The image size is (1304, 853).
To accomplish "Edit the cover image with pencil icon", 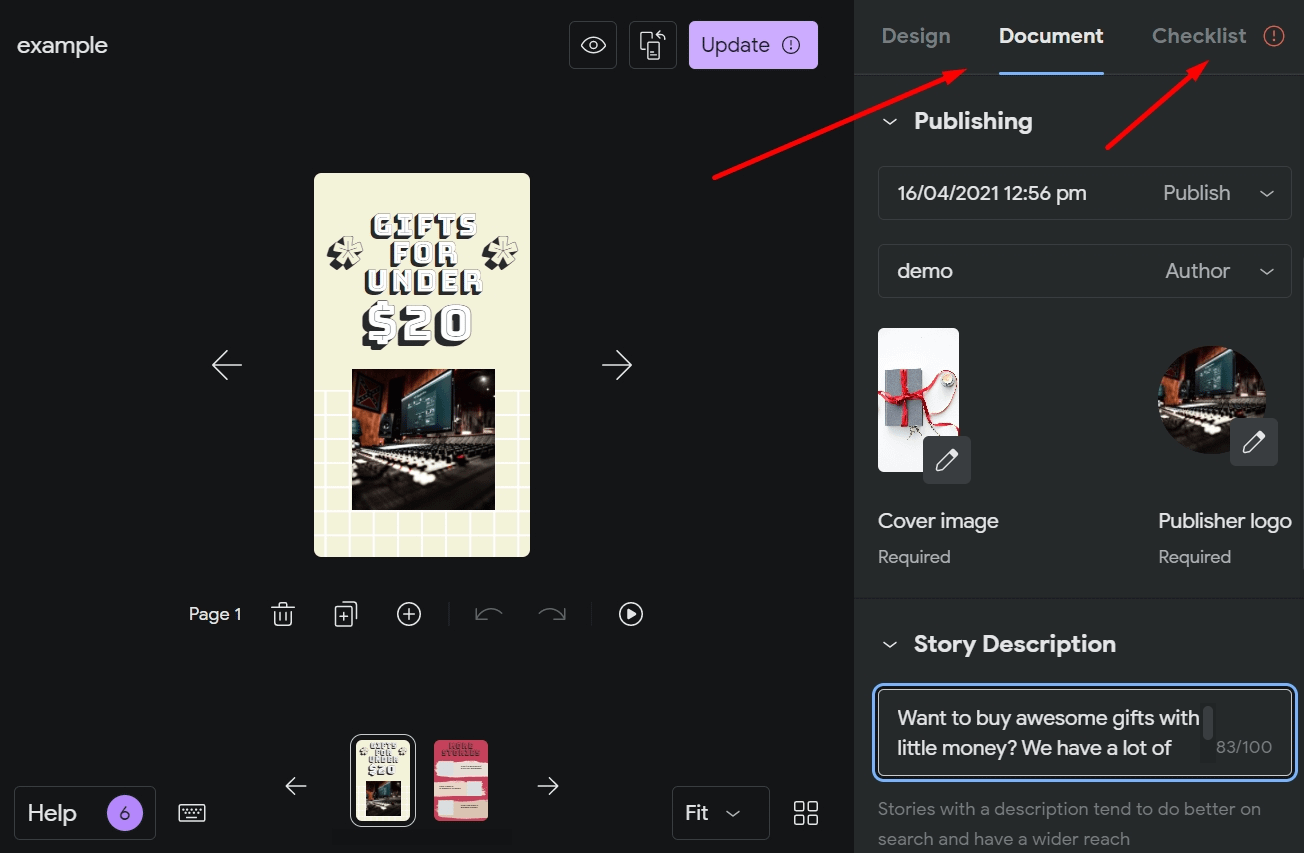I will [947, 460].
